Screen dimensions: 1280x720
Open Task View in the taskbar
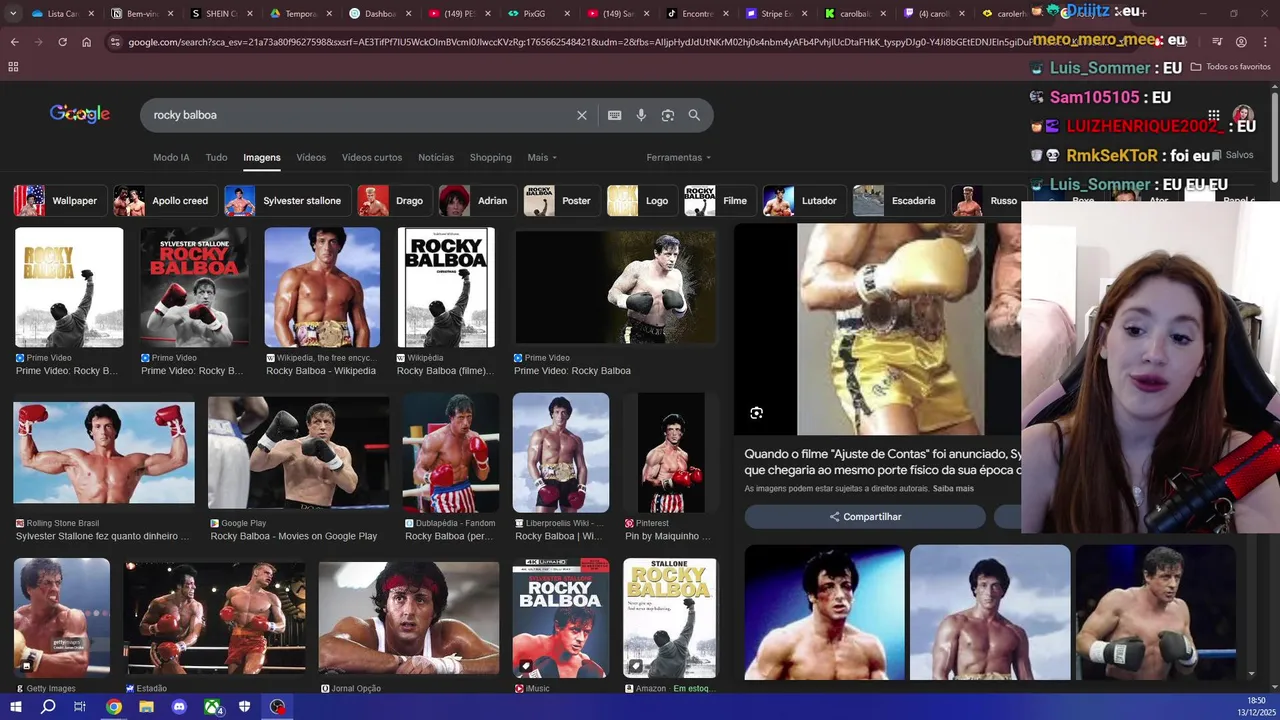tap(80, 707)
